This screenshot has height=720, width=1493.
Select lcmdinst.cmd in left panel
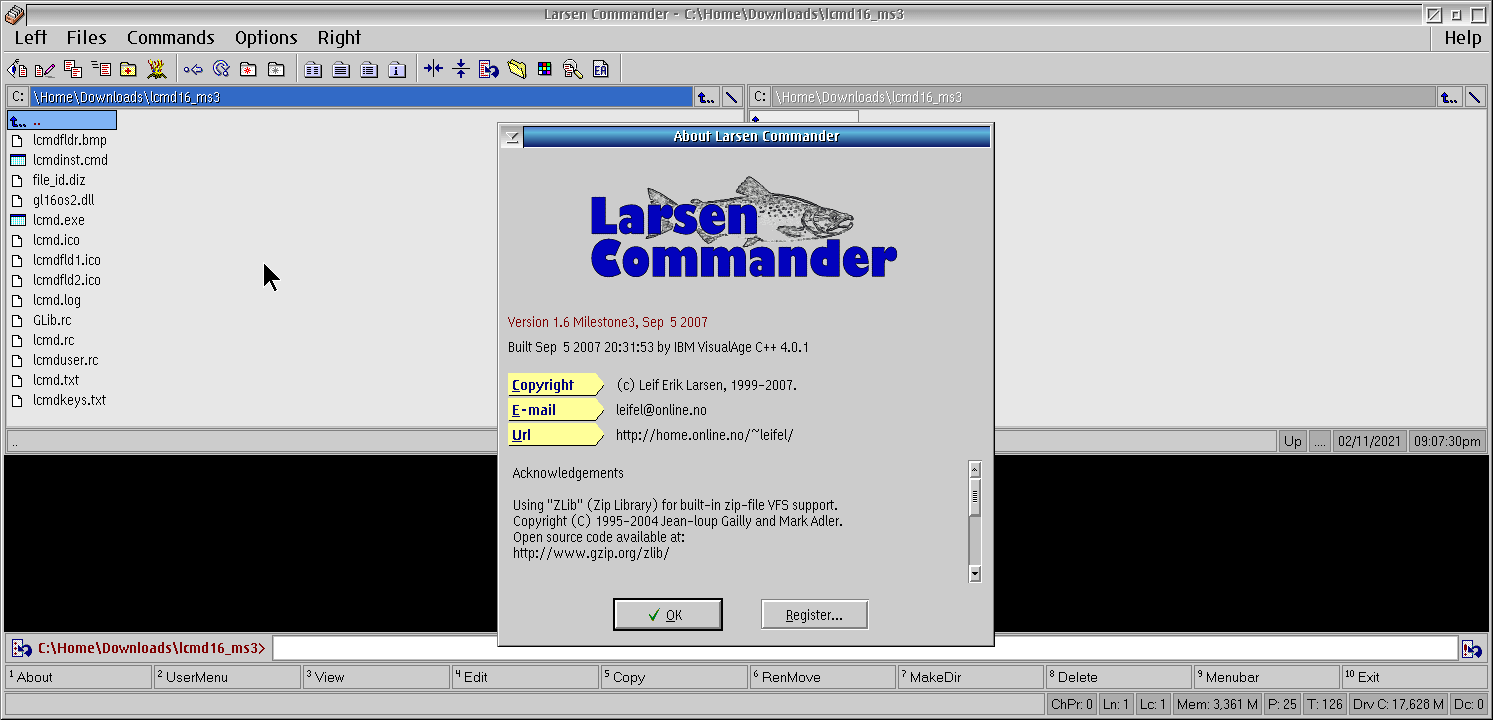(x=70, y=160)
